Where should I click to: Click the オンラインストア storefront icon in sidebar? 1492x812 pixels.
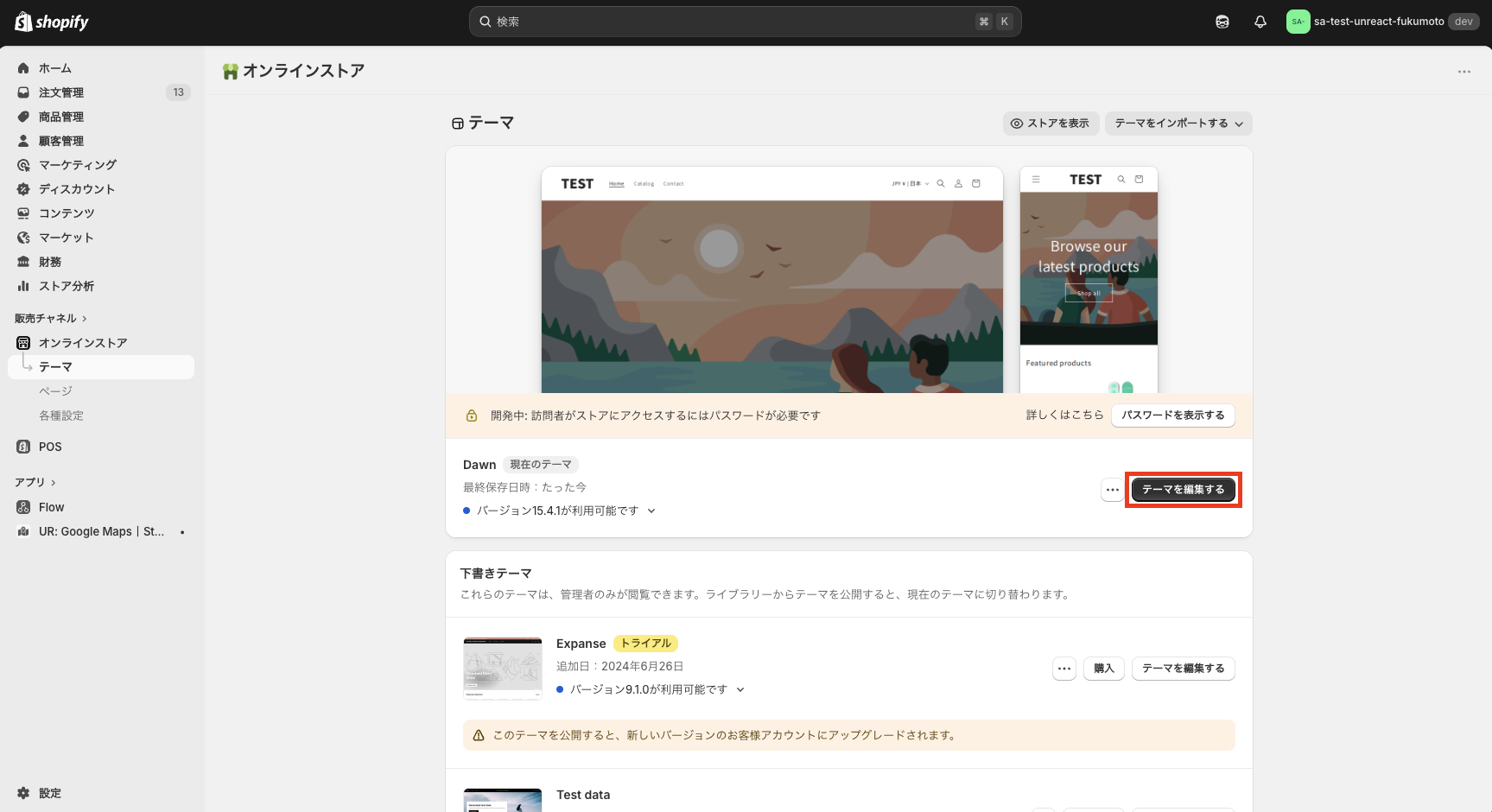click(x=23, y=343)
